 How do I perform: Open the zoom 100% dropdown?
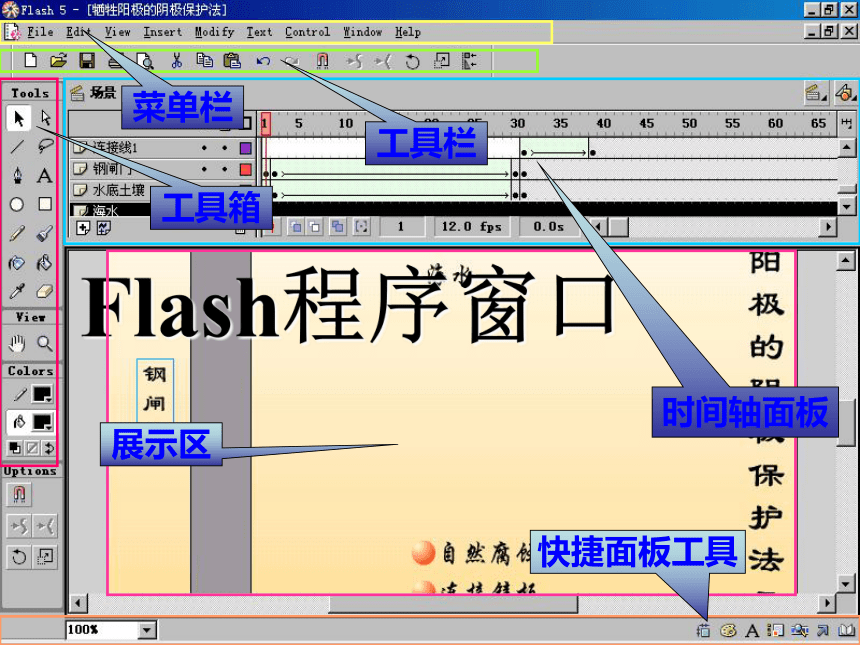click(x=146, y=630)
